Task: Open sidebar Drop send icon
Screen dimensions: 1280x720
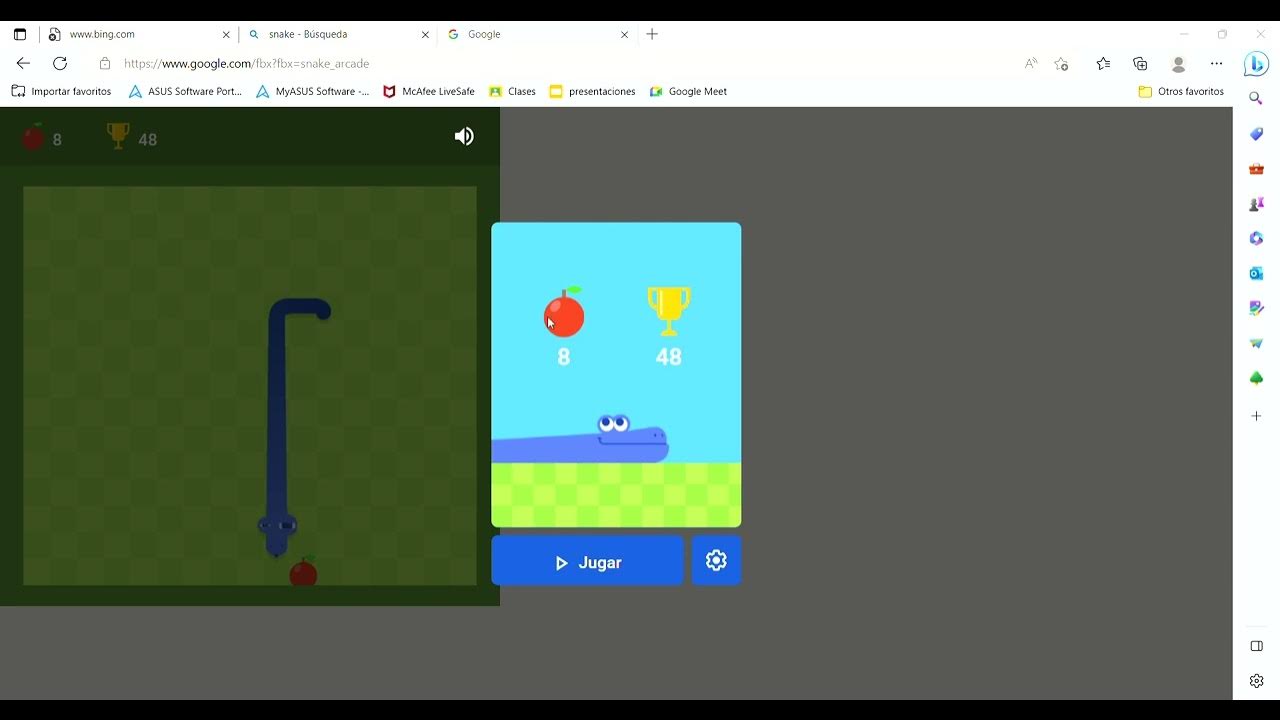Action: tap(1256, 343)
